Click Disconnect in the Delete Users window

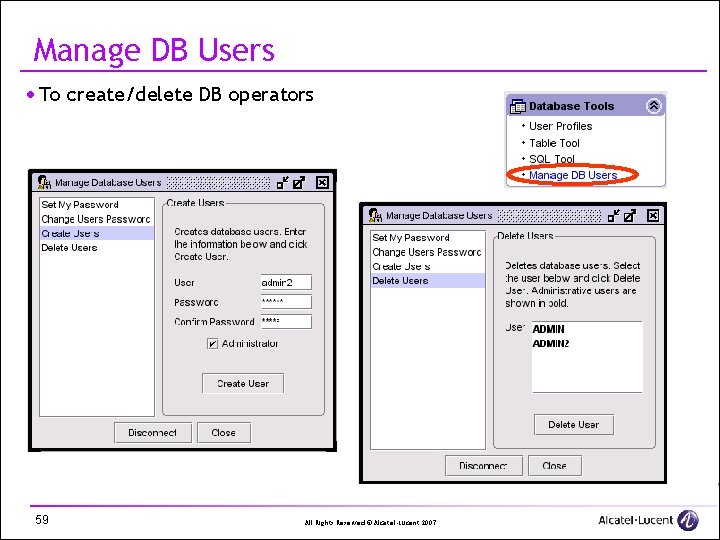pyautogui.click(x=484, y=466)
